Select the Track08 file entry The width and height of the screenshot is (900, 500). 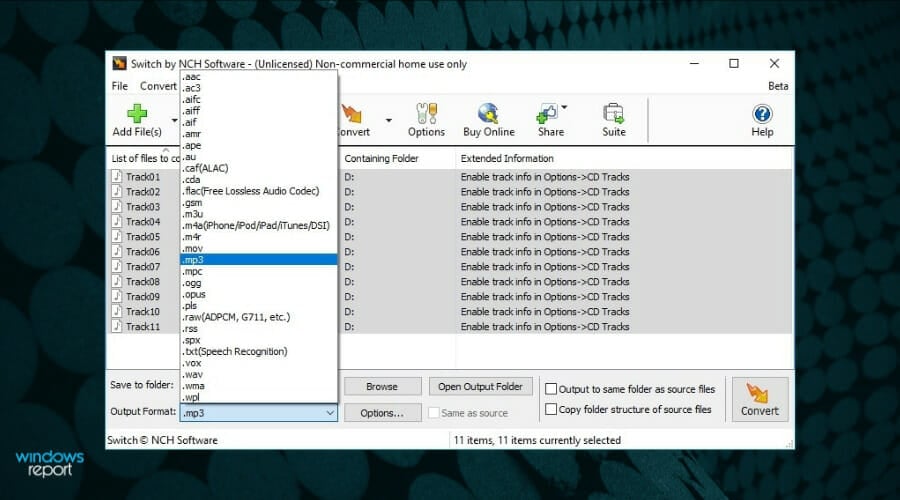click(x=143, y=281)
